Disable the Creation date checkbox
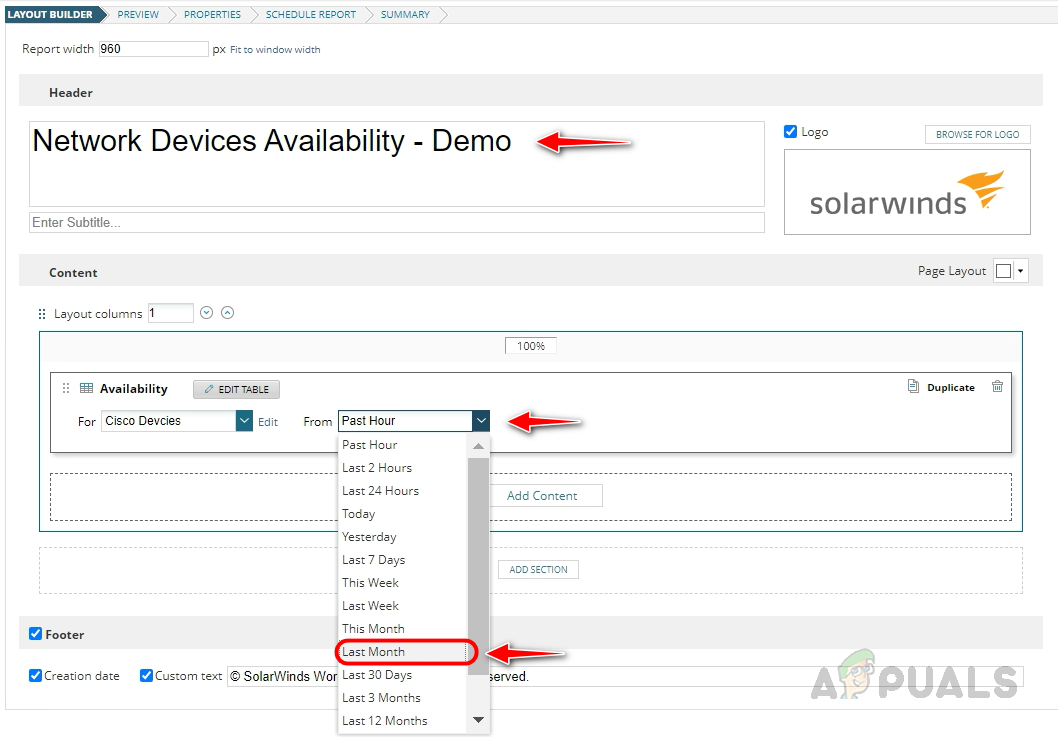 pos(36,676)
